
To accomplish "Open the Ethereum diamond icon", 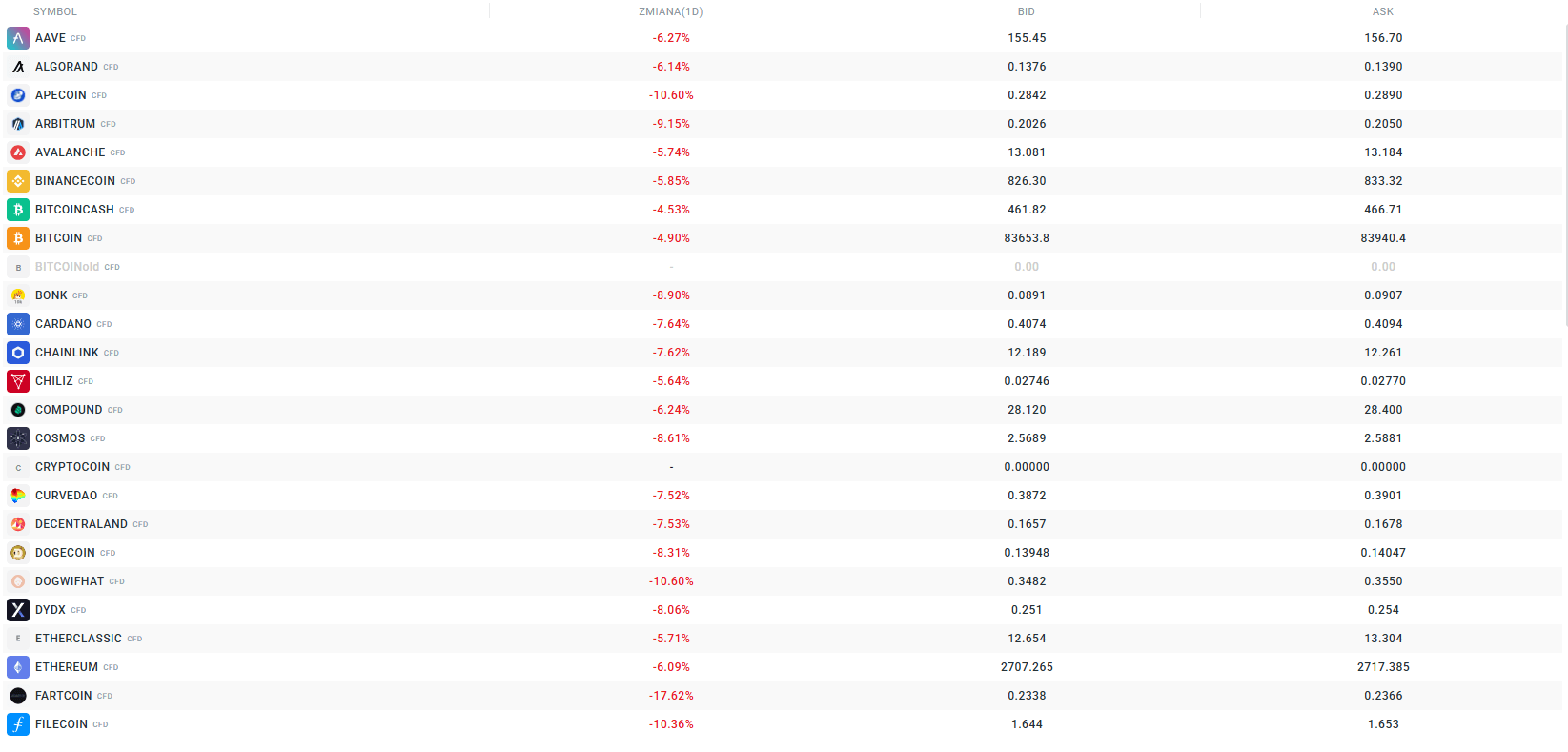I will pyautogui.click(x=18, y=667).
